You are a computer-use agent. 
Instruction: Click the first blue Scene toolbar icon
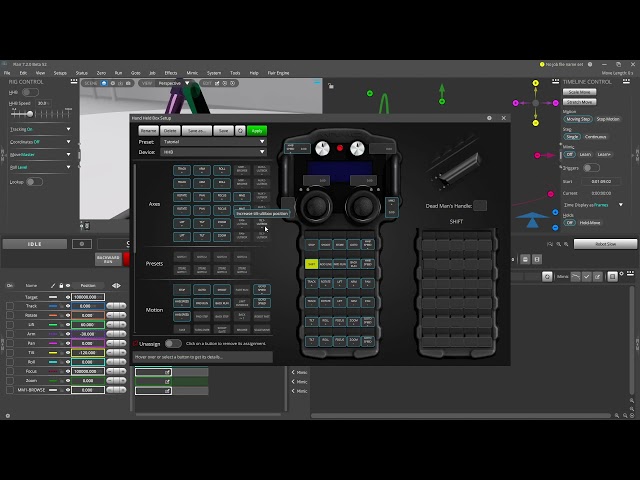104,83
